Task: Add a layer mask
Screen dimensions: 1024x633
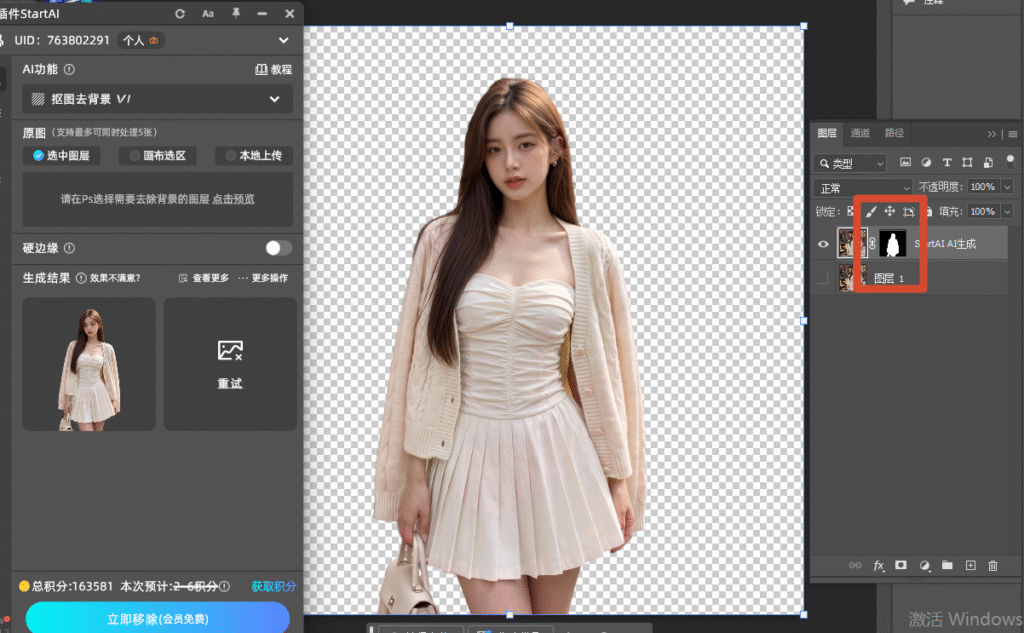Action: coord(901,565)
